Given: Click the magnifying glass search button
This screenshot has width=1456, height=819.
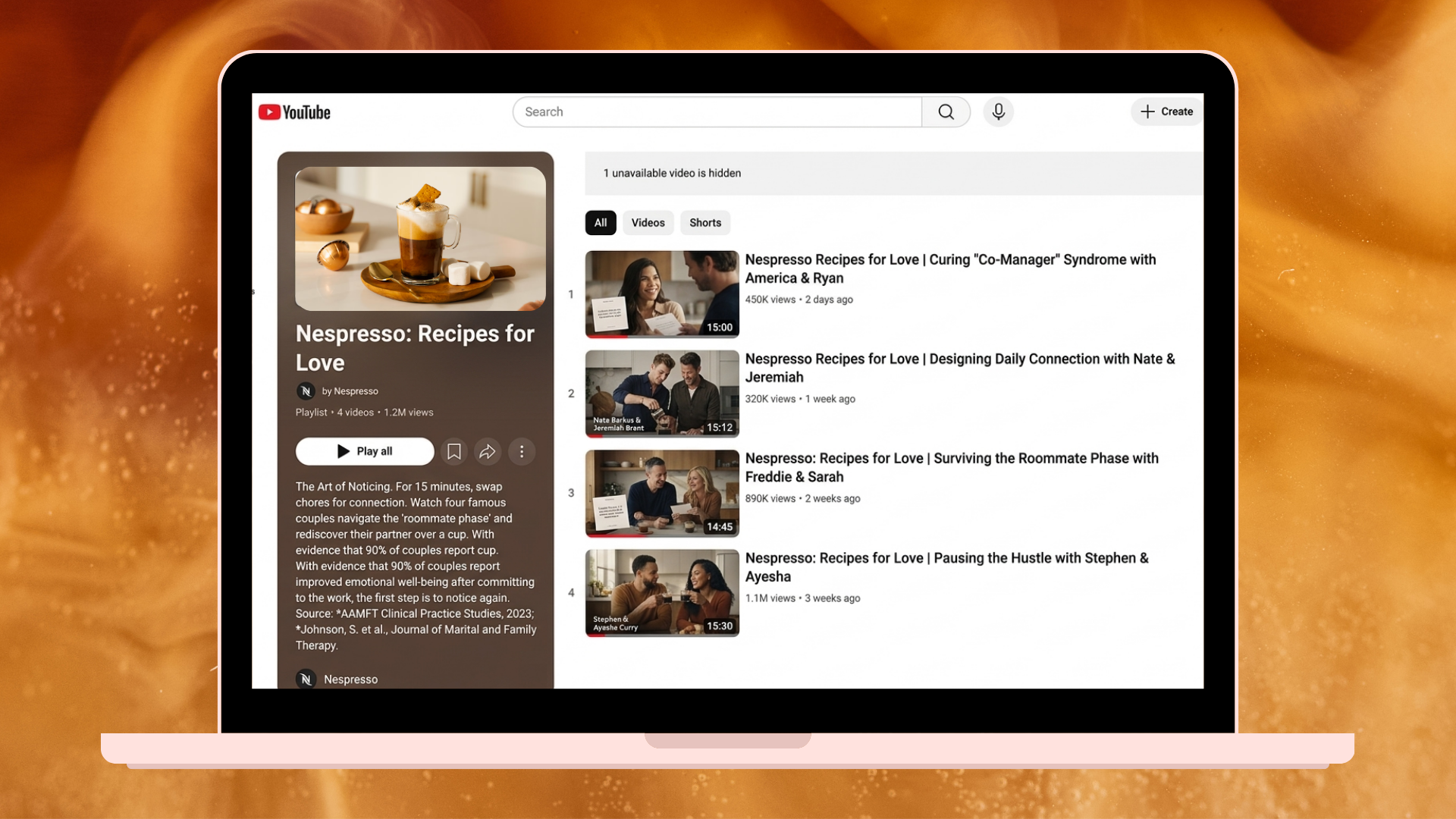Looking at the screenshot, I should 946,112.
